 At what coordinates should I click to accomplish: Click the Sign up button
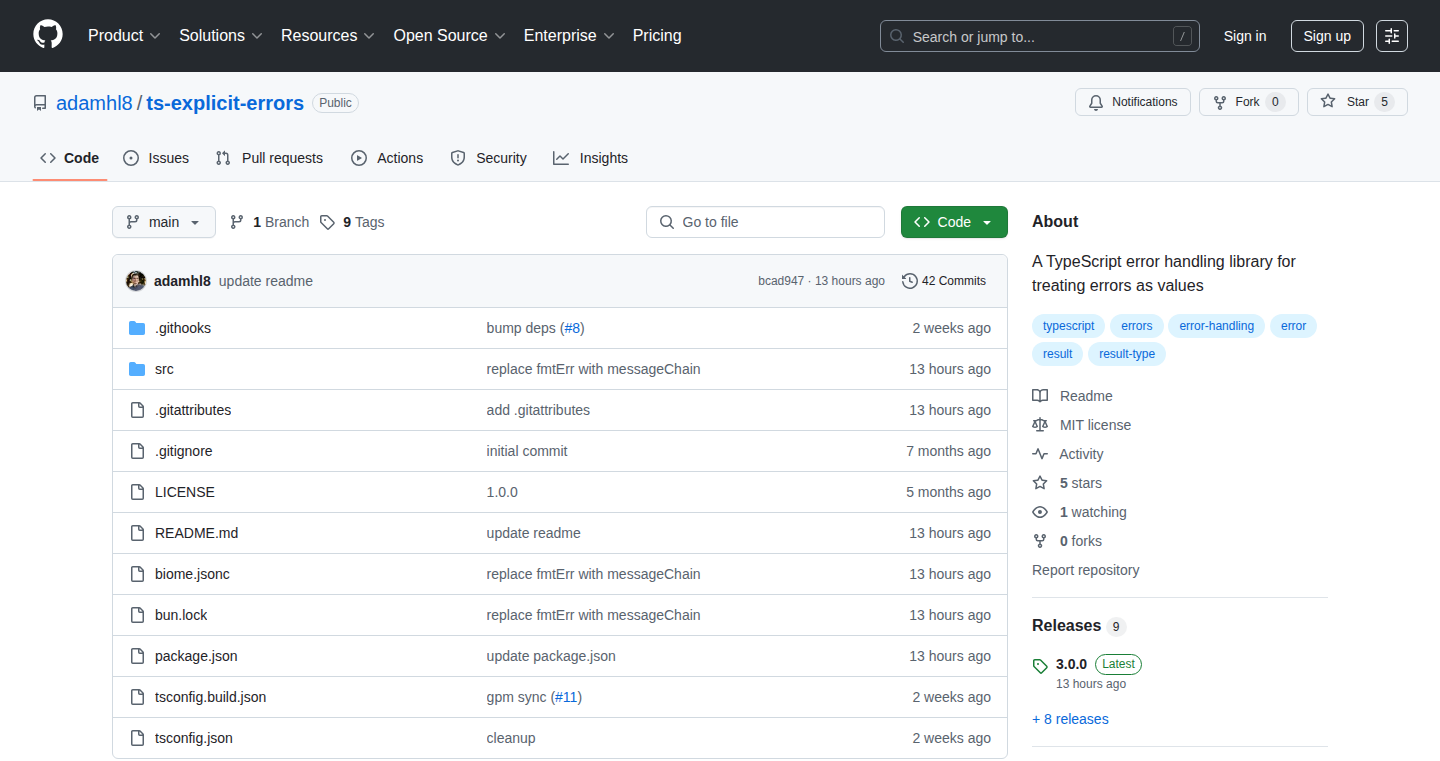point(1327,36)
